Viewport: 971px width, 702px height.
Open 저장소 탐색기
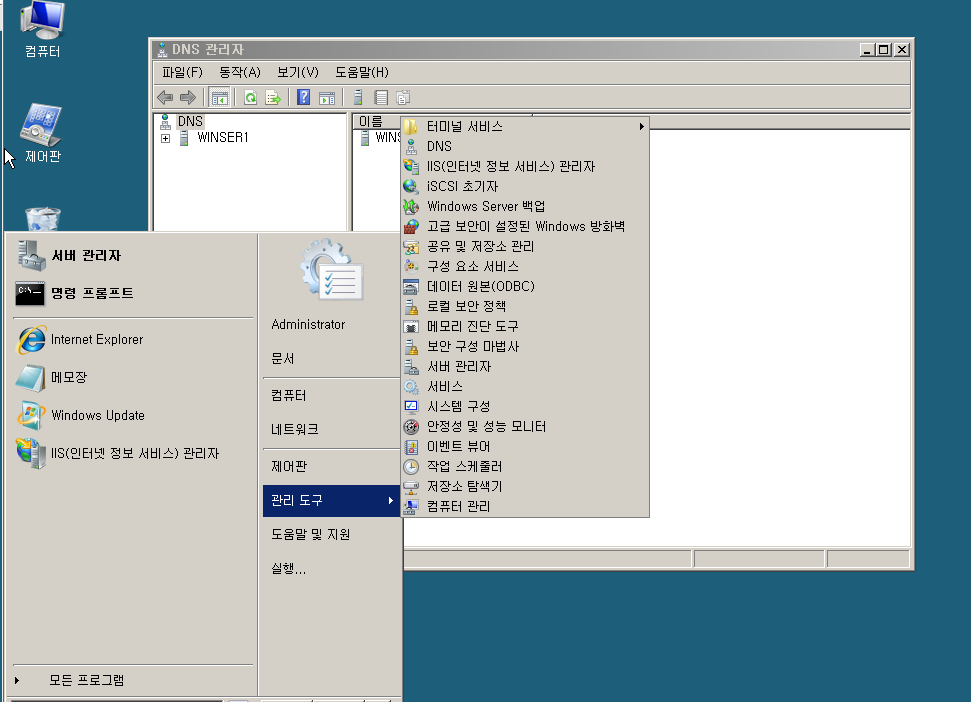[x=525, y=486]
